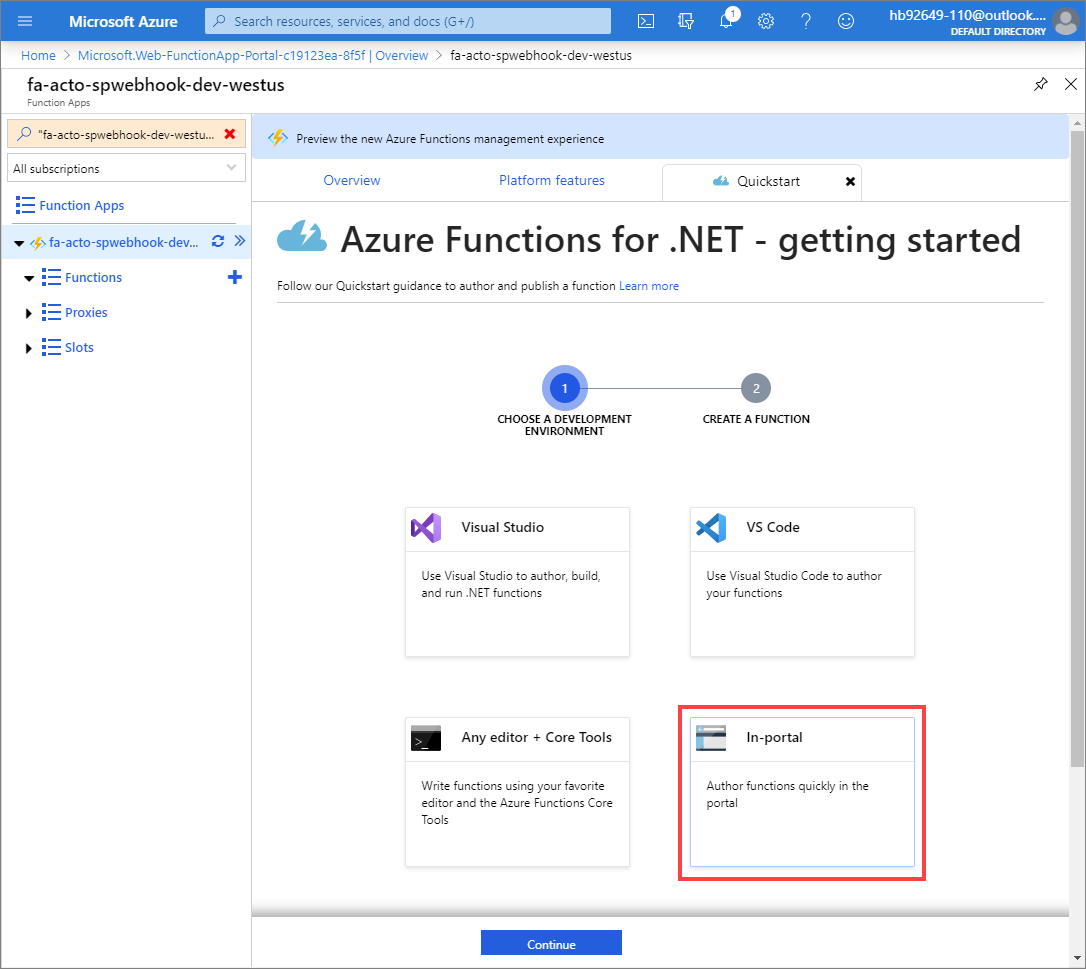Add a new function with plus icon
The image size is (1086, 969).
point(235,277)
